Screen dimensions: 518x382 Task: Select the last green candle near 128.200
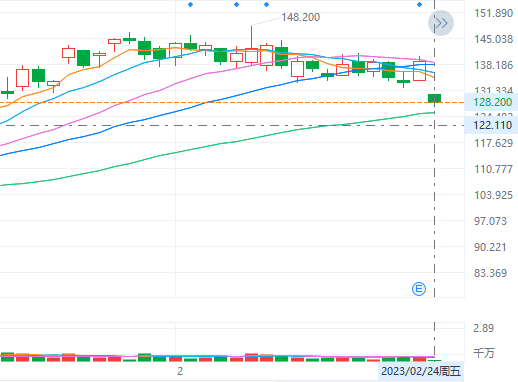[434, 99]
